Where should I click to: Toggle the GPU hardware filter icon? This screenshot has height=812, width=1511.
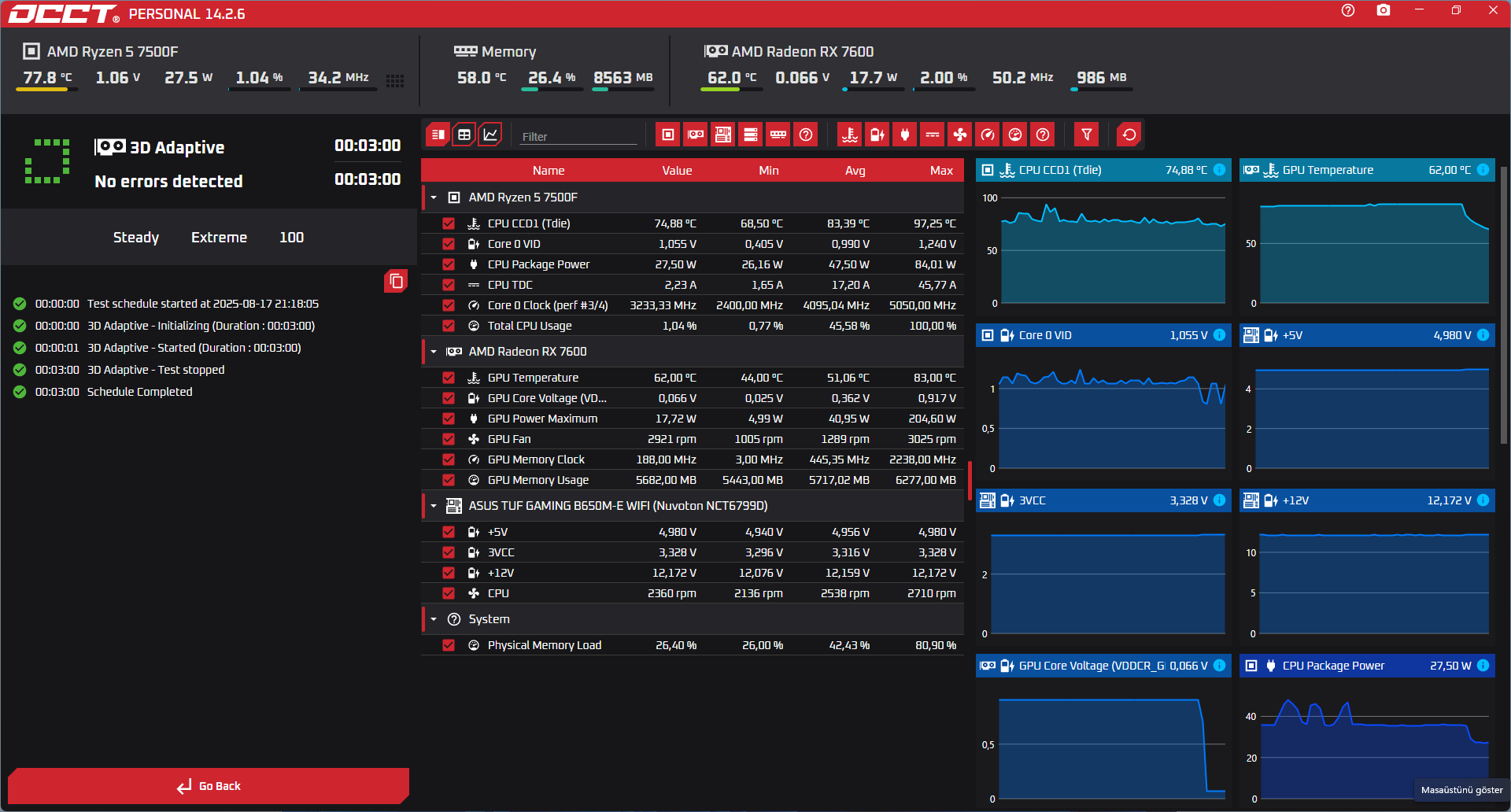696,135
